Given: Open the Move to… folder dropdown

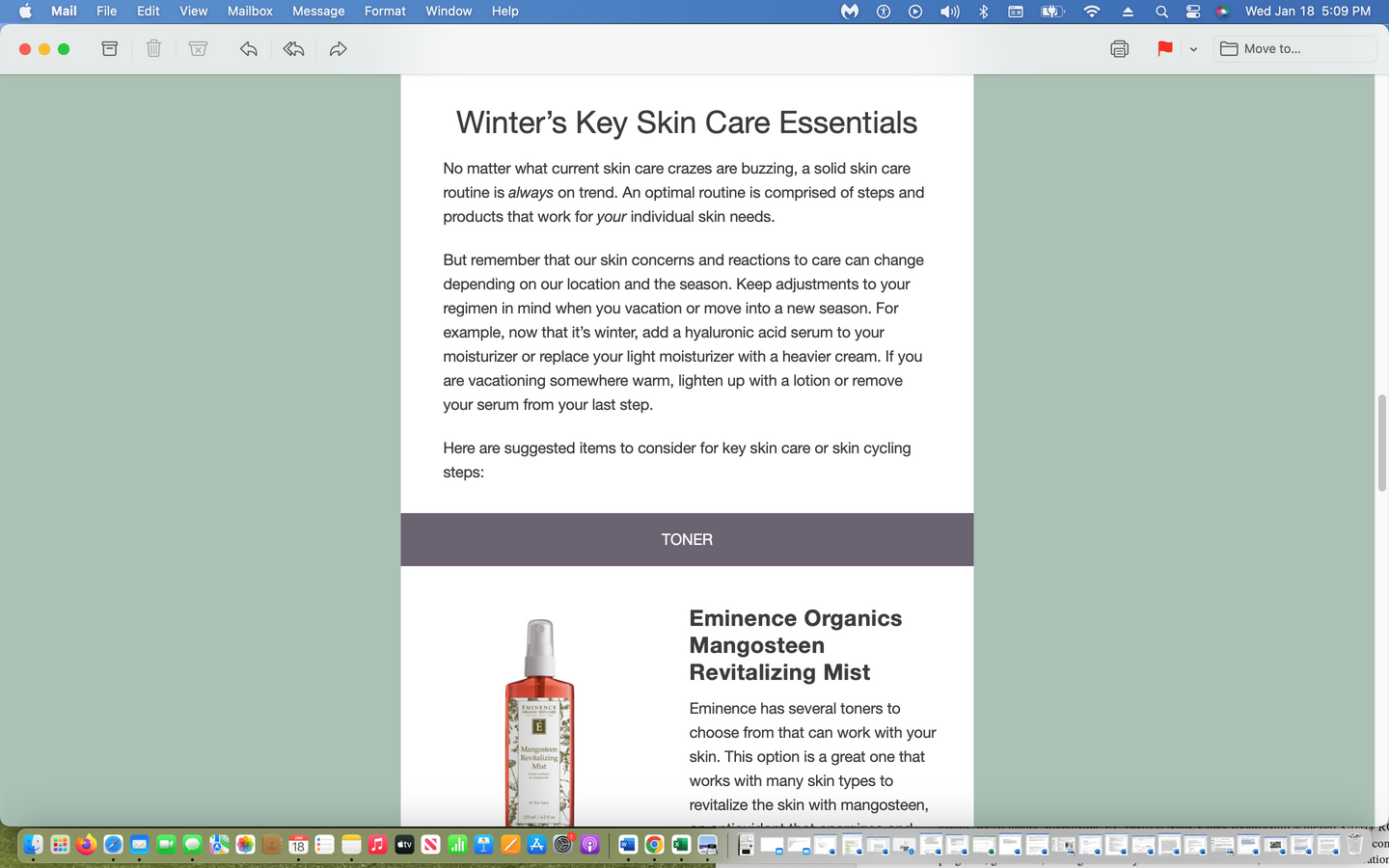Looking at the screenshot, I should click(x=1294, y=49).
